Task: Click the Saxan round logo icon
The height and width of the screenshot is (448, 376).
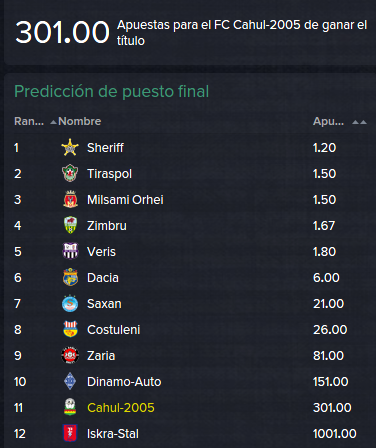Action: tap(70, 303)
